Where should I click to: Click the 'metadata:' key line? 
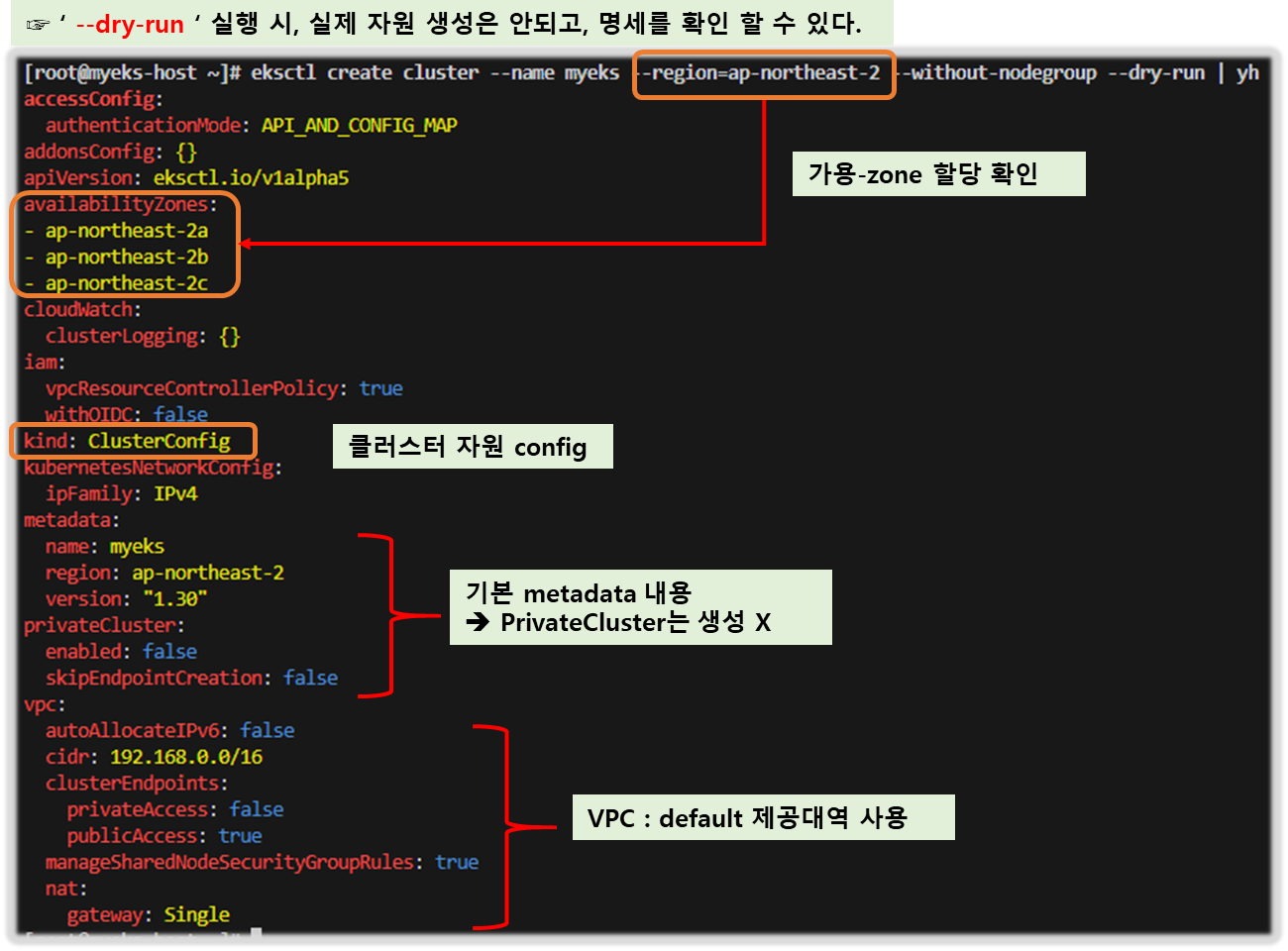[x=71, y=520]
